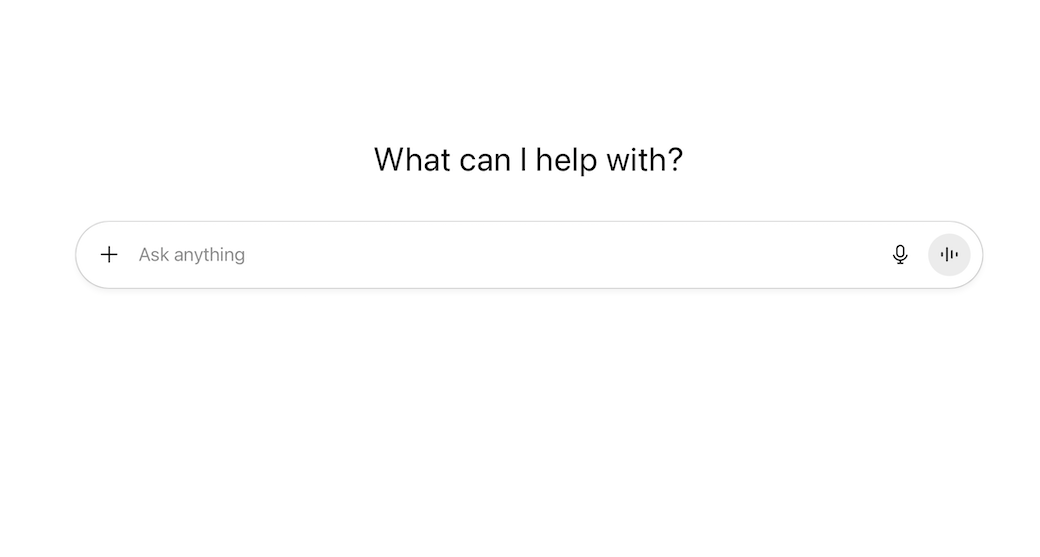1040x557 pixels.
Task: Tap the round gray voice mode button
Action: point(949,255)
